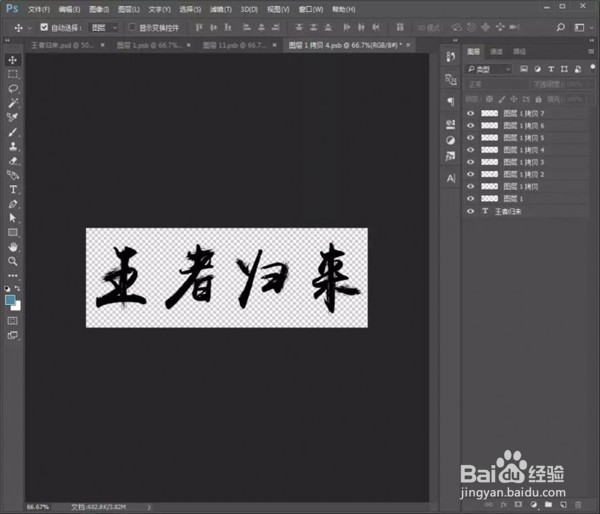Select the Hand tool
Image resolution: width=600 pixels, height=514 pixels.
coord(13,247)
